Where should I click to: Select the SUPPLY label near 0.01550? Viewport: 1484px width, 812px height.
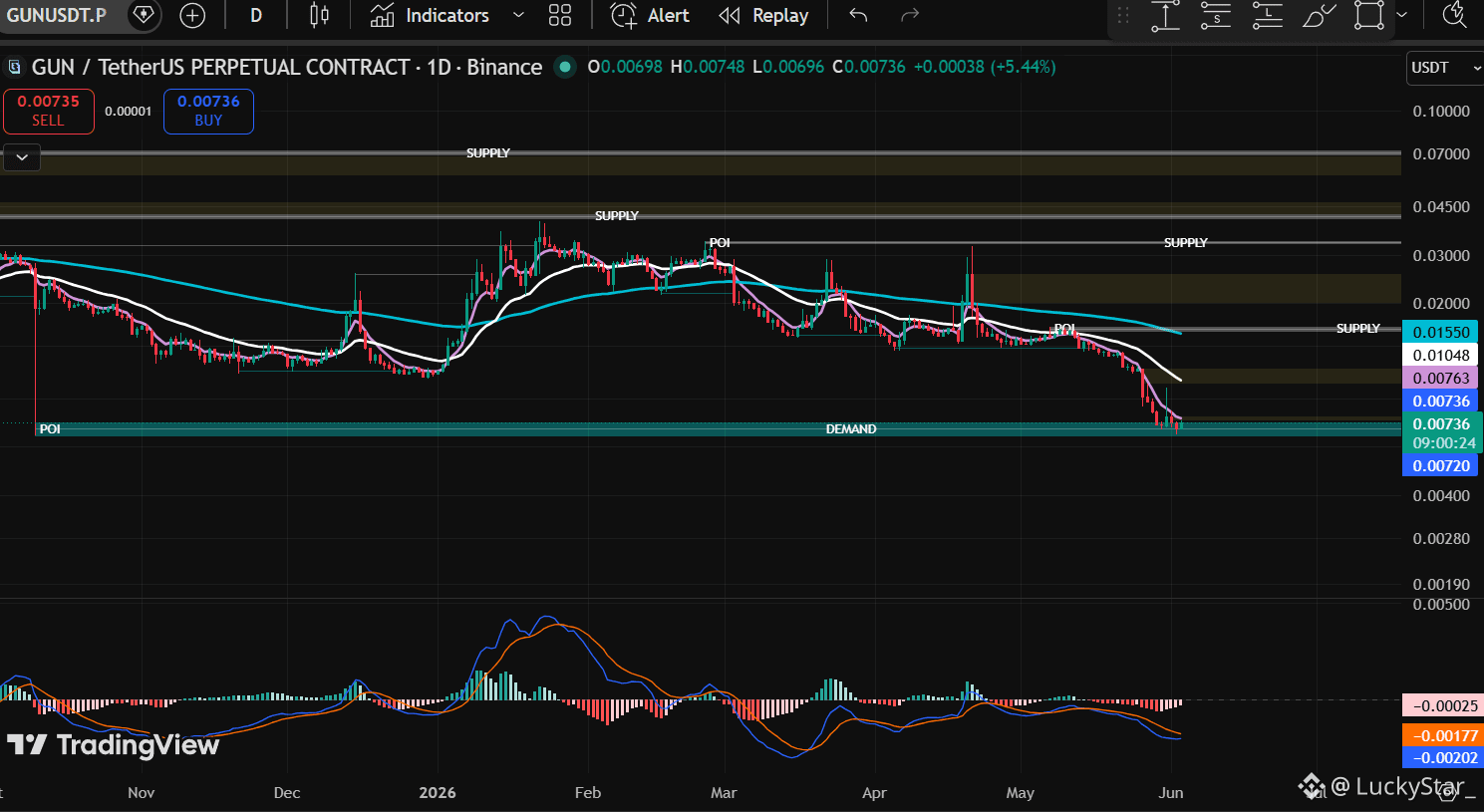(1358, 328)
